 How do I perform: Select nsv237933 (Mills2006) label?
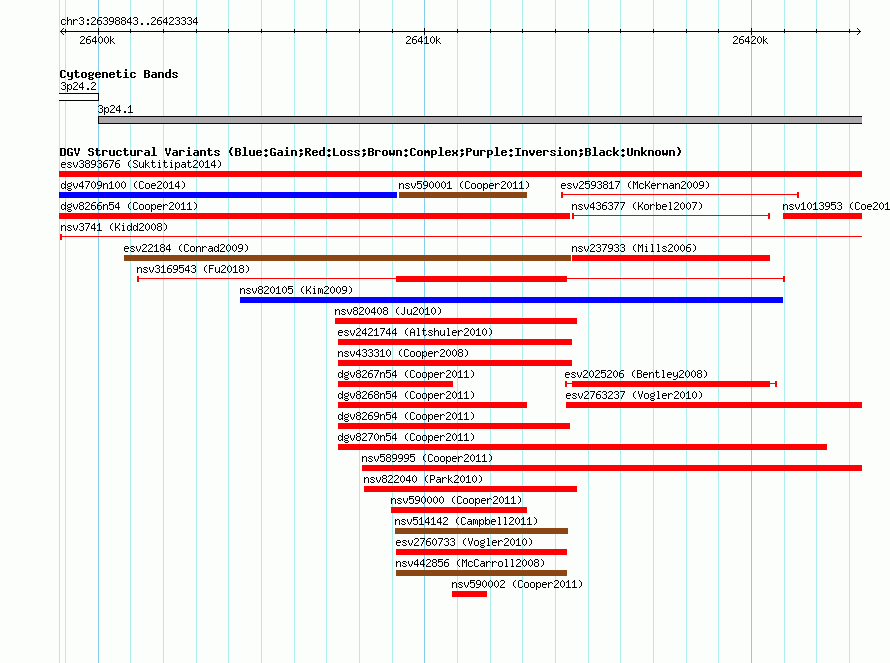click(634, 248)
